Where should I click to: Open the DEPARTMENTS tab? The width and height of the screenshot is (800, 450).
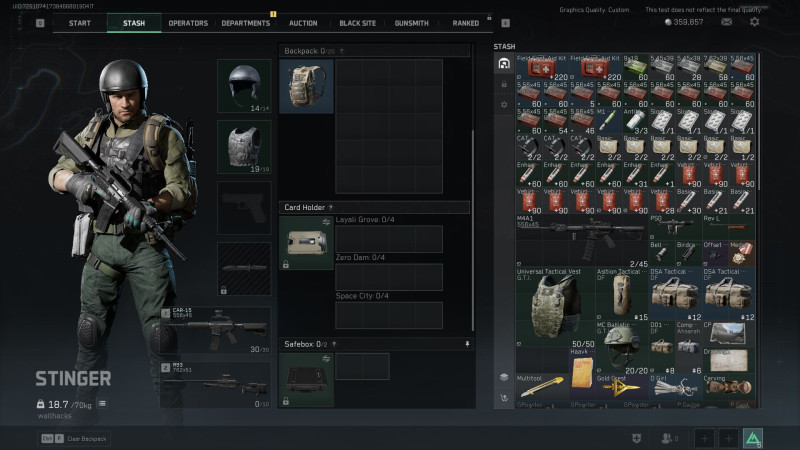[x=245, y=23]
